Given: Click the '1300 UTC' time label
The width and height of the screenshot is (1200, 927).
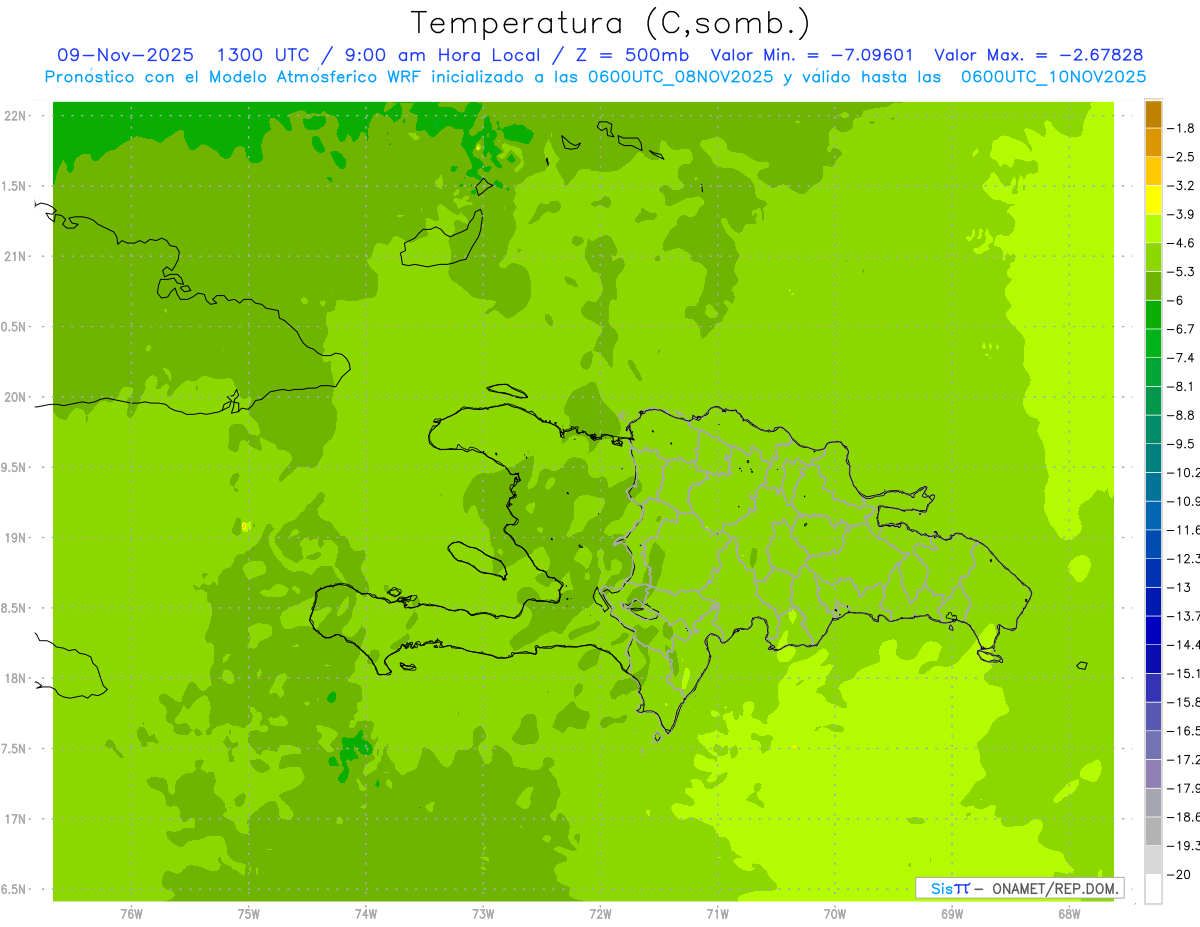Looking at the screenshot, I should [264, 55].
